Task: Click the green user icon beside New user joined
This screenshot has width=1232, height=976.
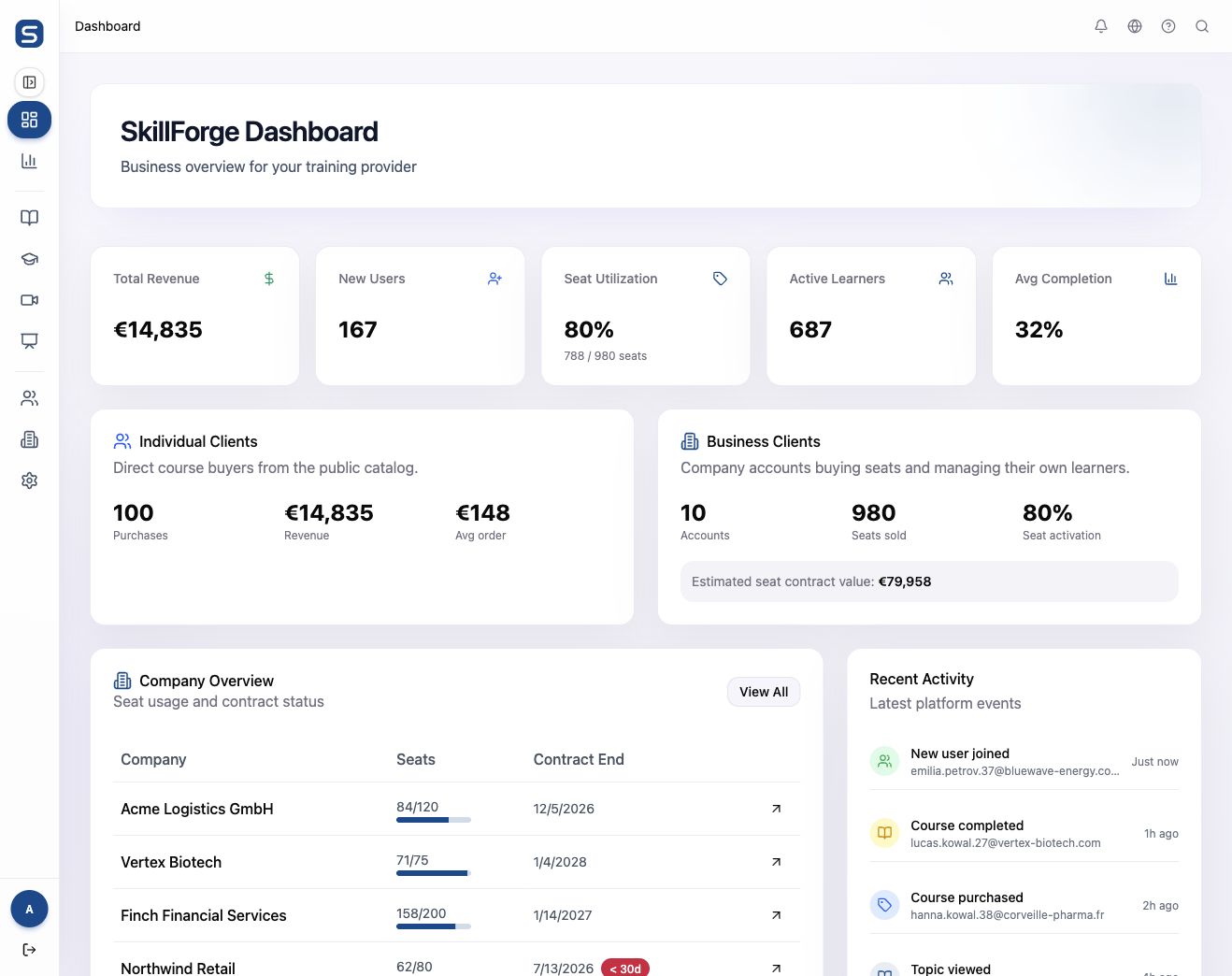Action: [x=884, y=761]
